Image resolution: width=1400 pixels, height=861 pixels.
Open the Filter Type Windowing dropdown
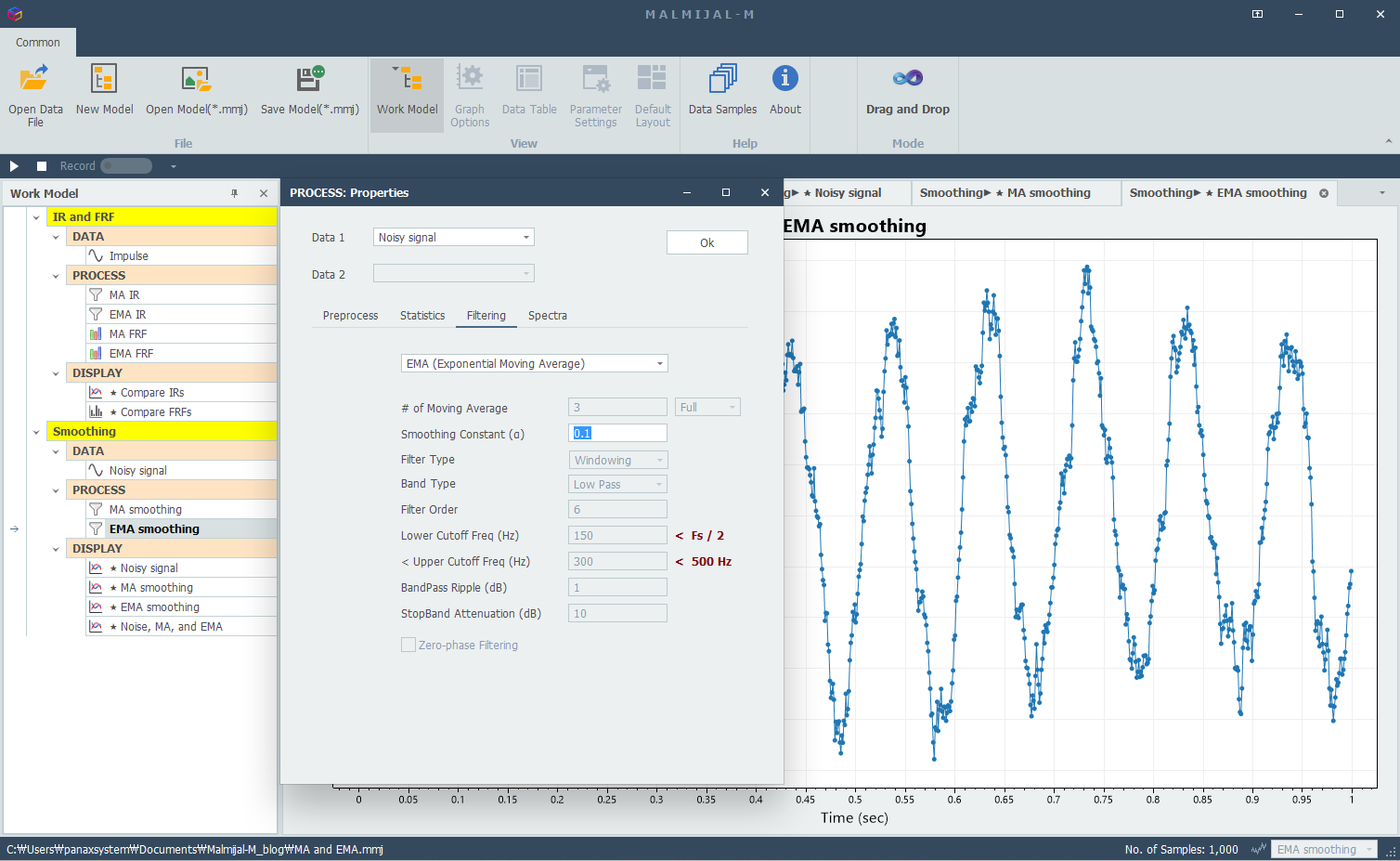tap(617, 460)
